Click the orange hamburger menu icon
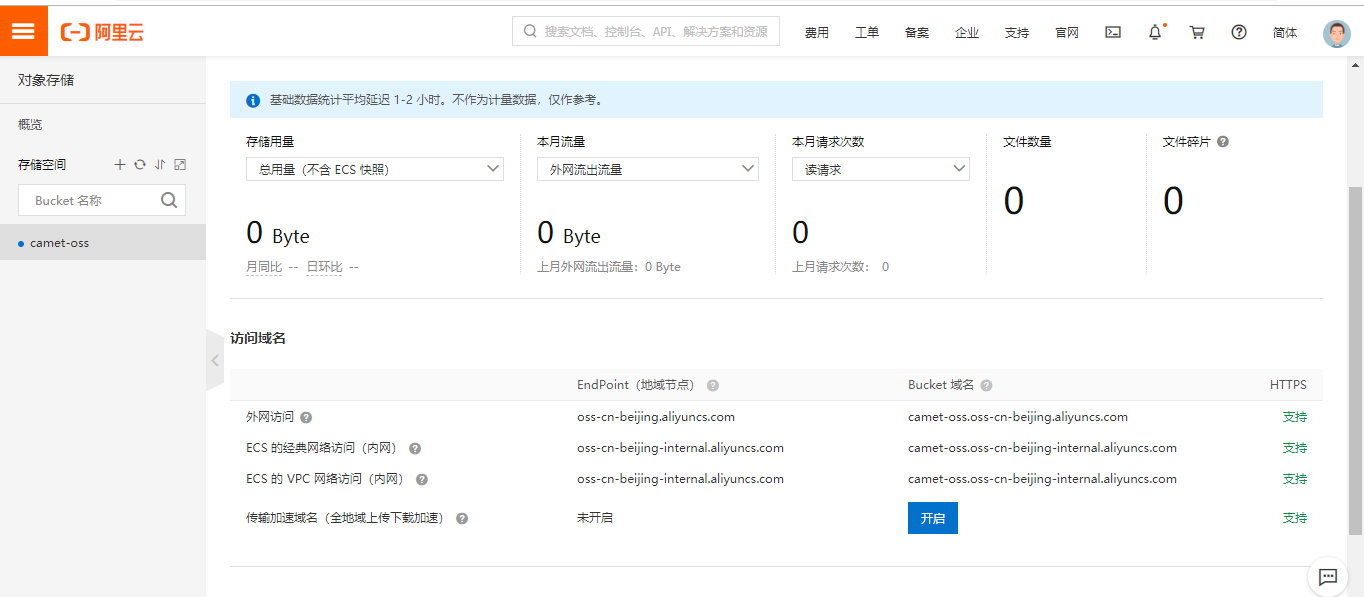The height and width of the screenshot is (597, 1364). tap(23, 31)
